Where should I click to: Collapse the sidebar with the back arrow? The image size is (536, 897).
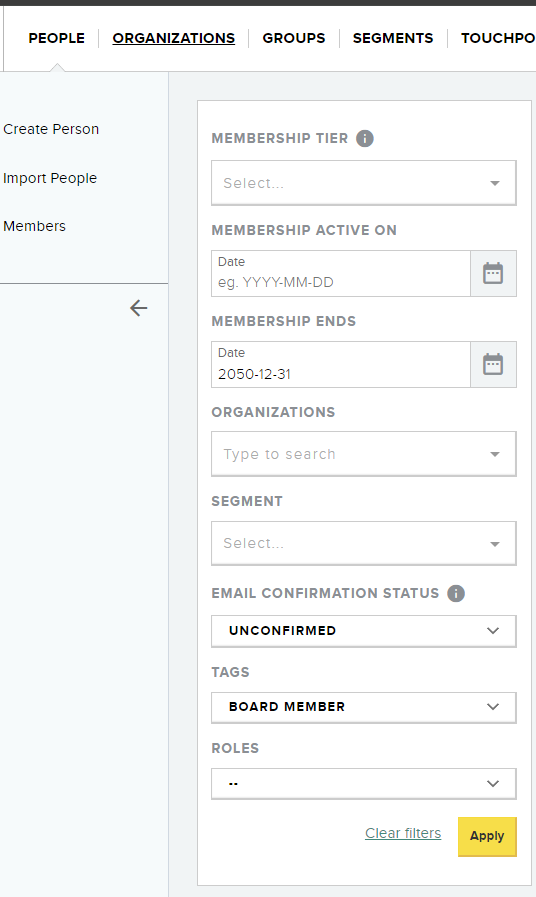[x=138, y=308]
